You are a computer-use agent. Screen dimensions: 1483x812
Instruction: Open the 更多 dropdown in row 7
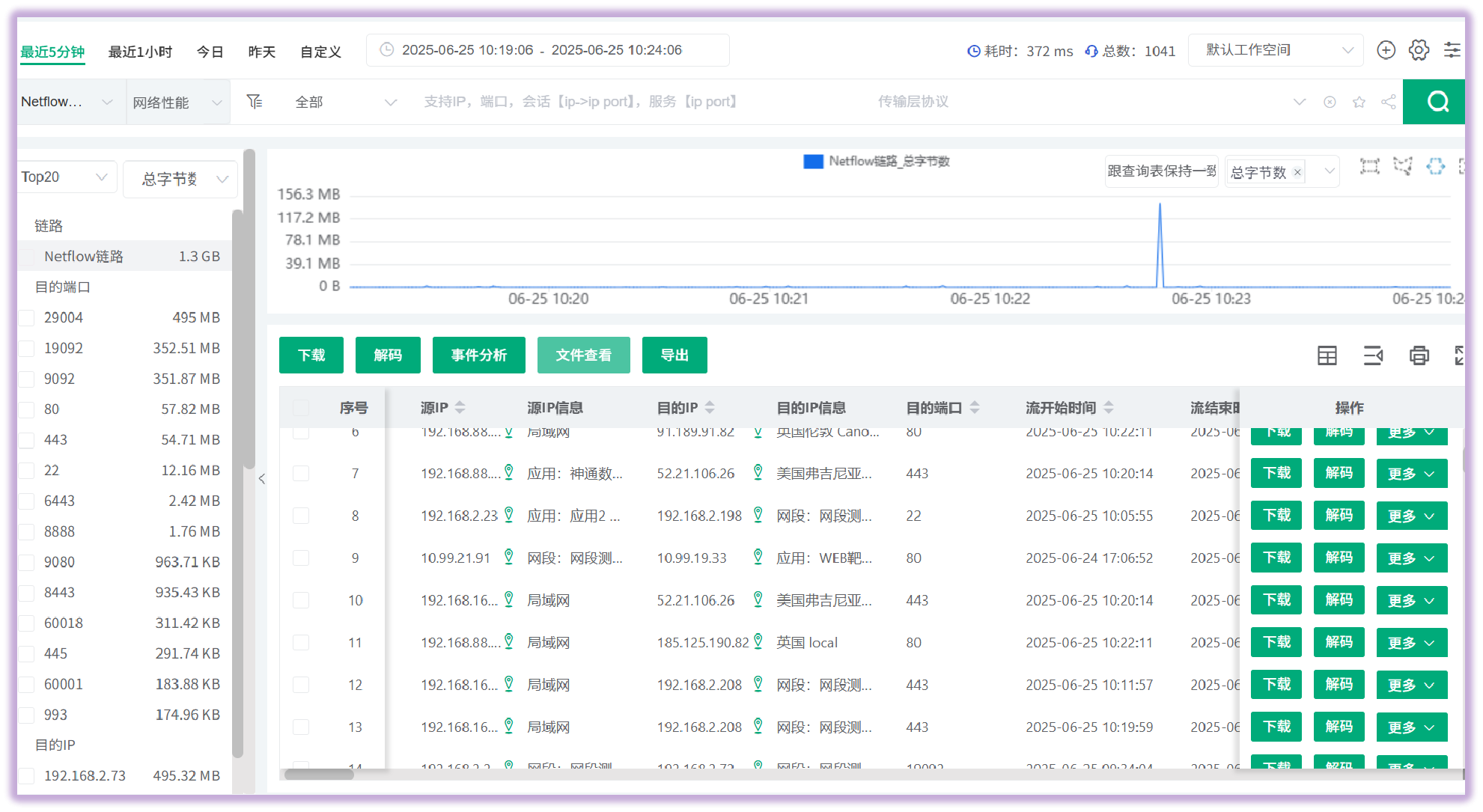(x=1411, y=473)
